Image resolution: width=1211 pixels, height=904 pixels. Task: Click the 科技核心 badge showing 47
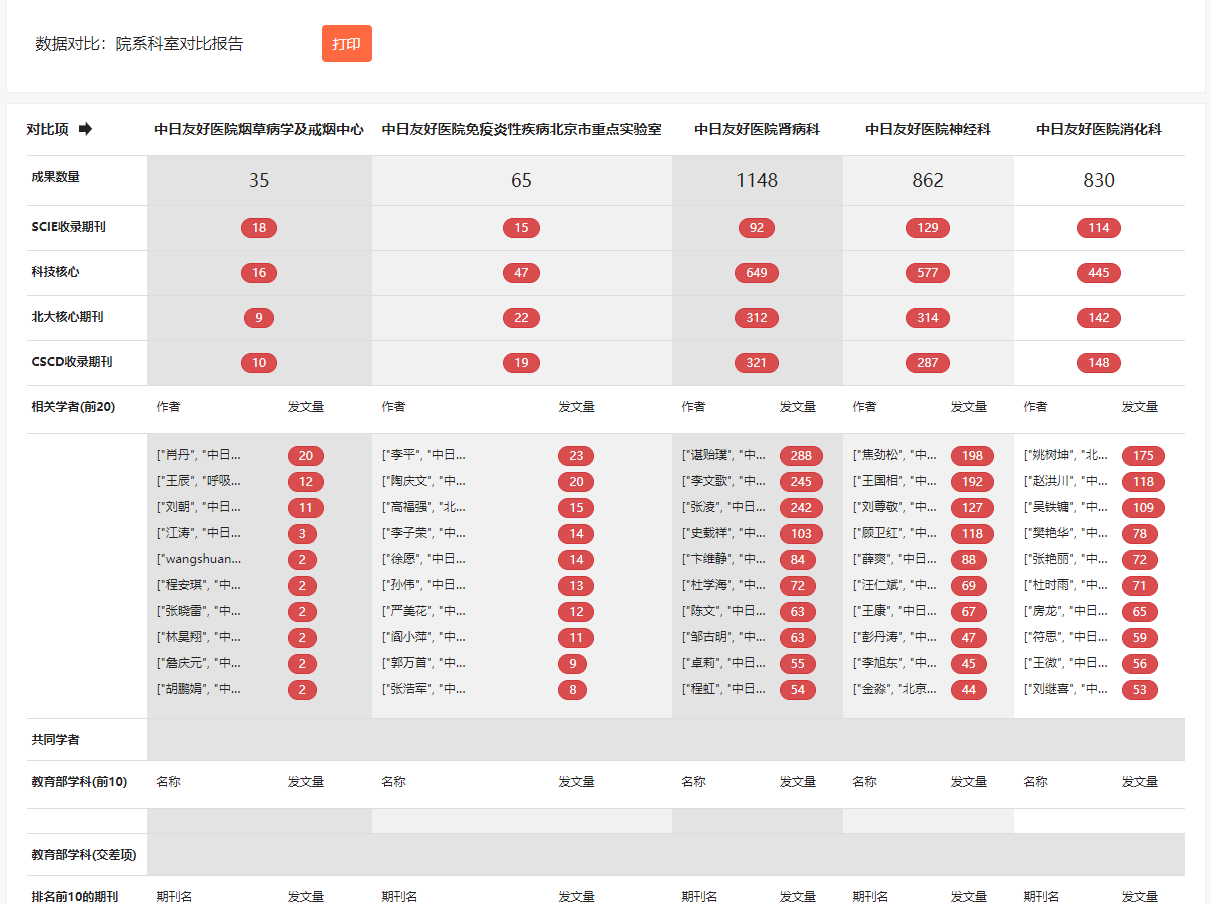point(521,273)
